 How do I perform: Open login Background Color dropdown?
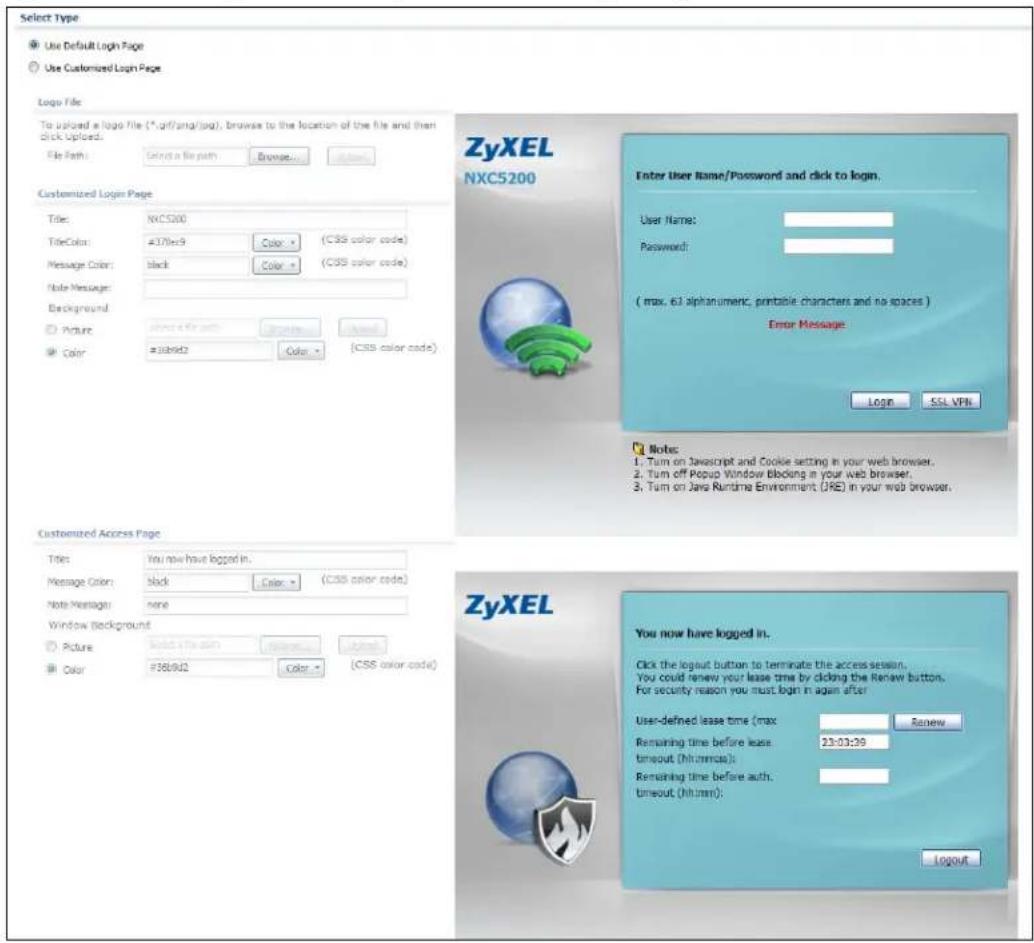(301, 351)
